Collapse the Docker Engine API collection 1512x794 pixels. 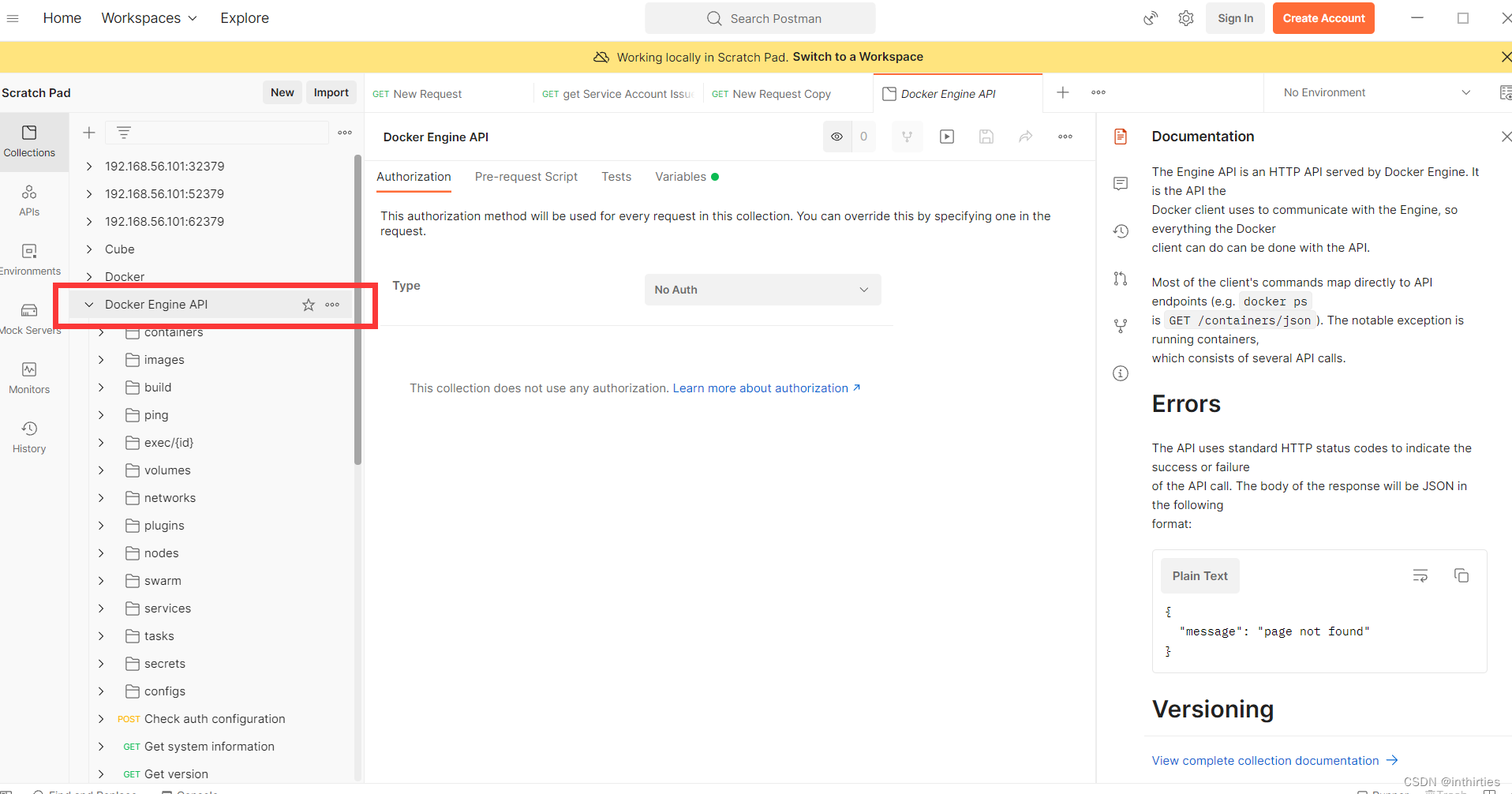(89, 305)
